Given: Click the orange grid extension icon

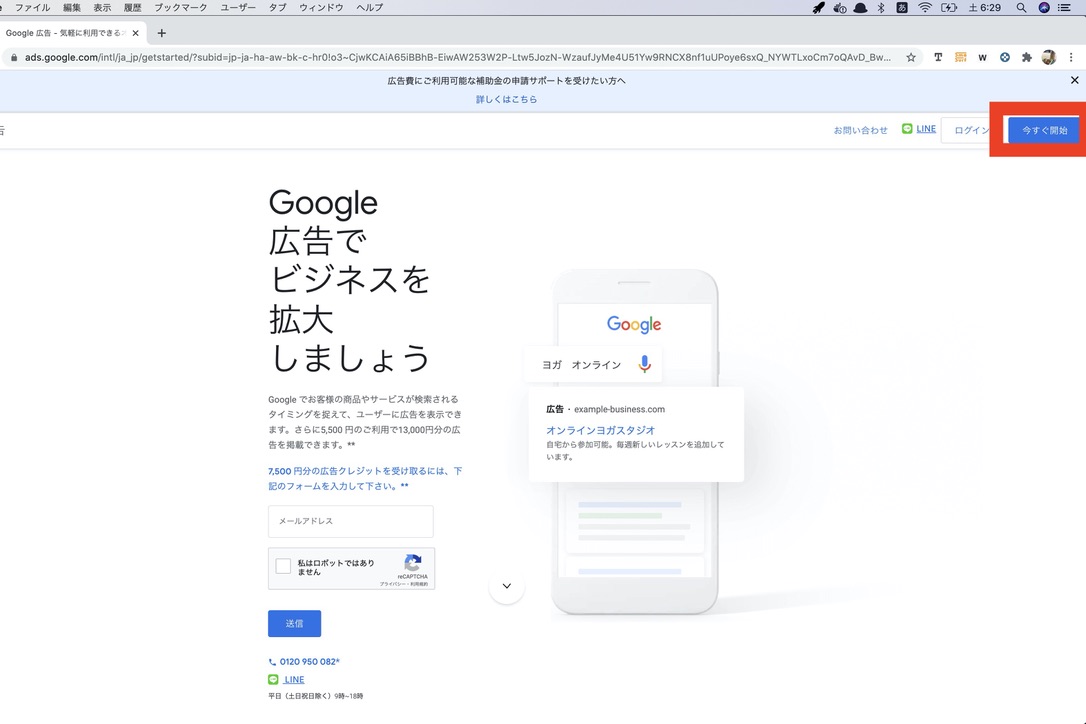Looking at the screenshot, I should pyautogui.click(x=961, y=58).
